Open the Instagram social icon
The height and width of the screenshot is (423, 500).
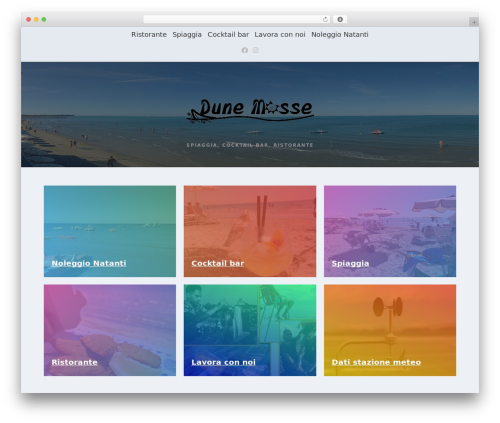click(255, 50)
